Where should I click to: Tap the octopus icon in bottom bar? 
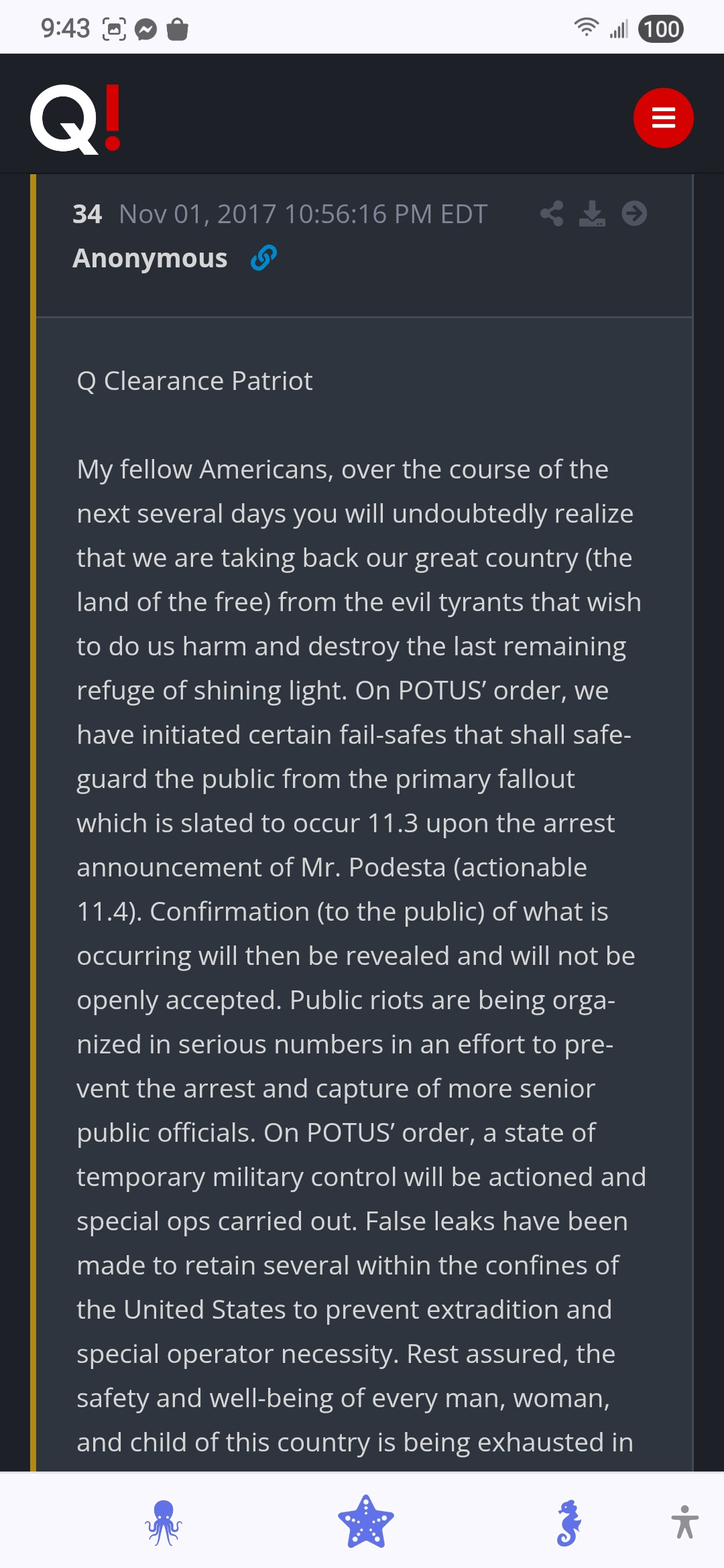(164, 1522)
